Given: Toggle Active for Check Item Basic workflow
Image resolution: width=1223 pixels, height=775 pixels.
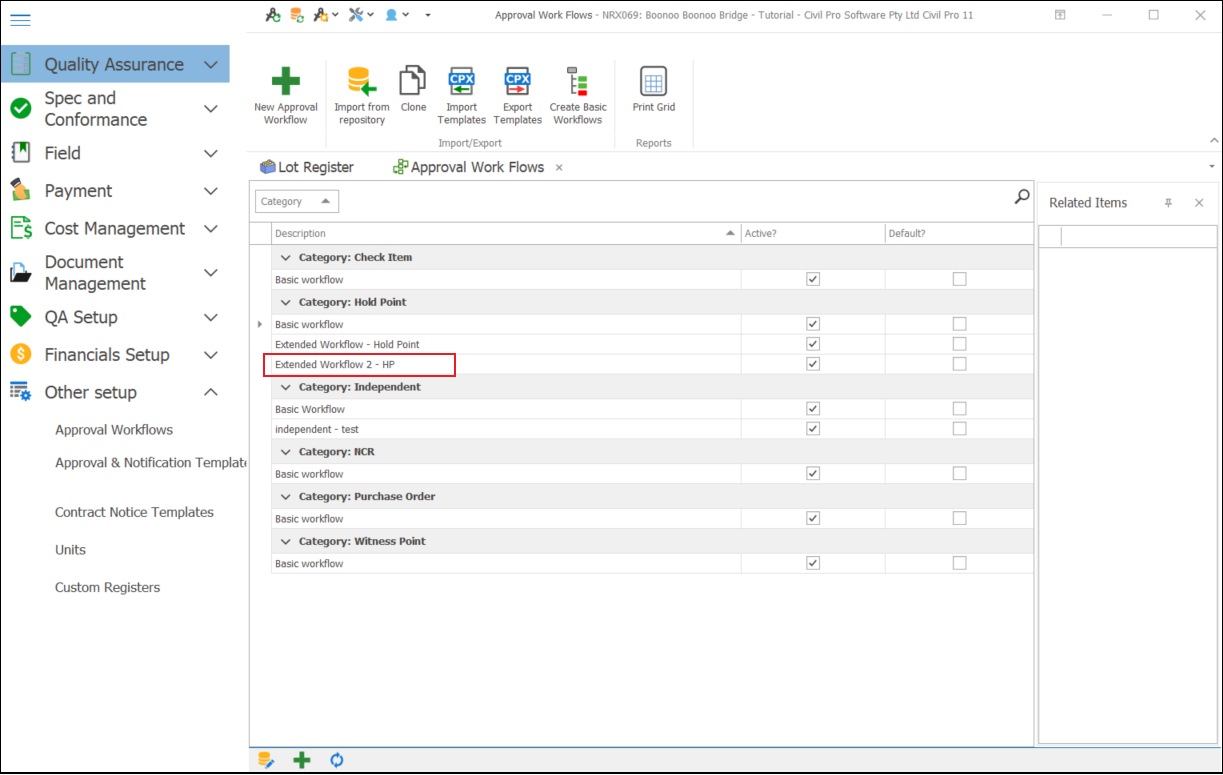Looking at the screenshot, I should pos(813,279).
